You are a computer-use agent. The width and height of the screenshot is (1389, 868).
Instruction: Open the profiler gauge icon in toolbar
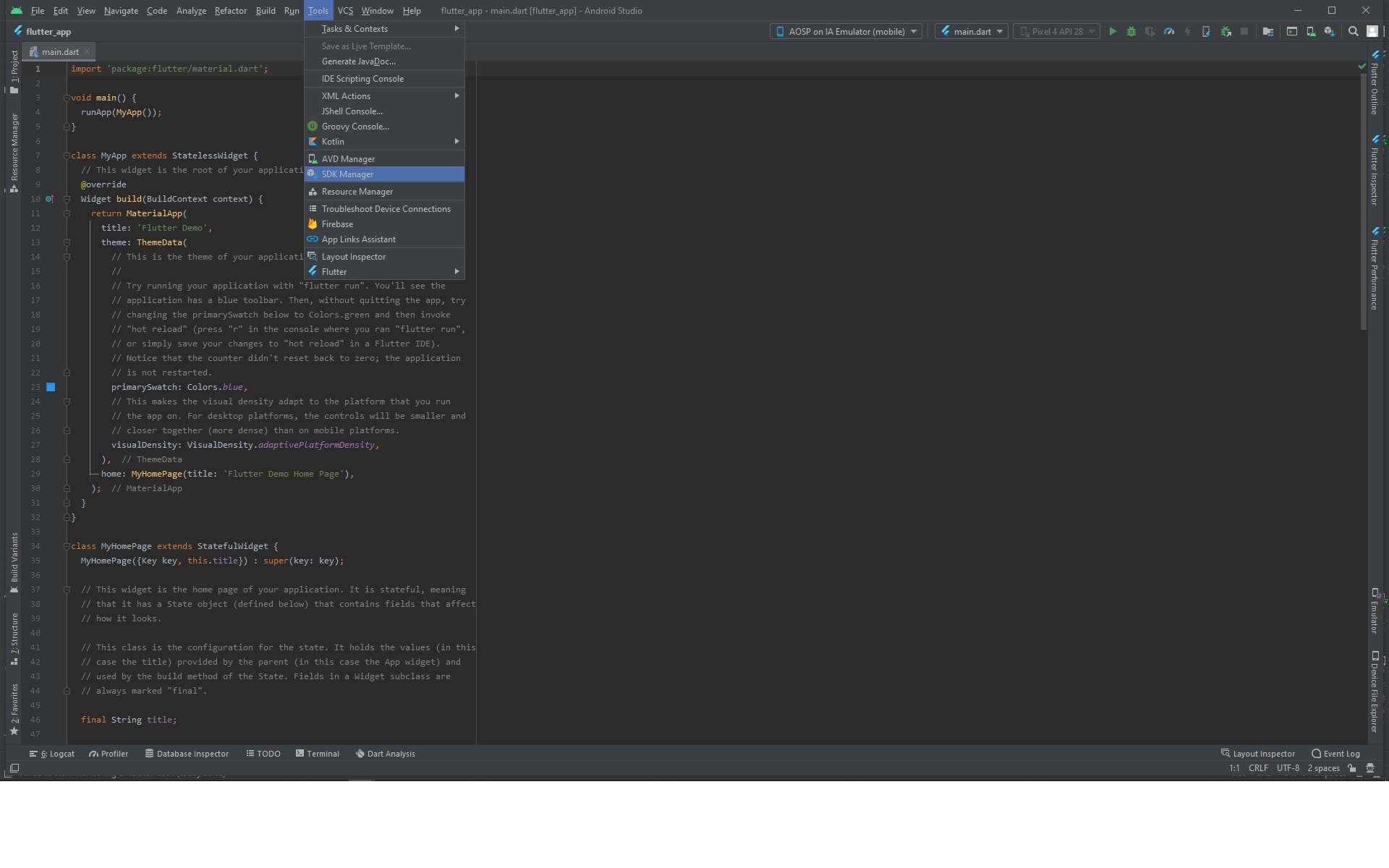point(1169,31)
